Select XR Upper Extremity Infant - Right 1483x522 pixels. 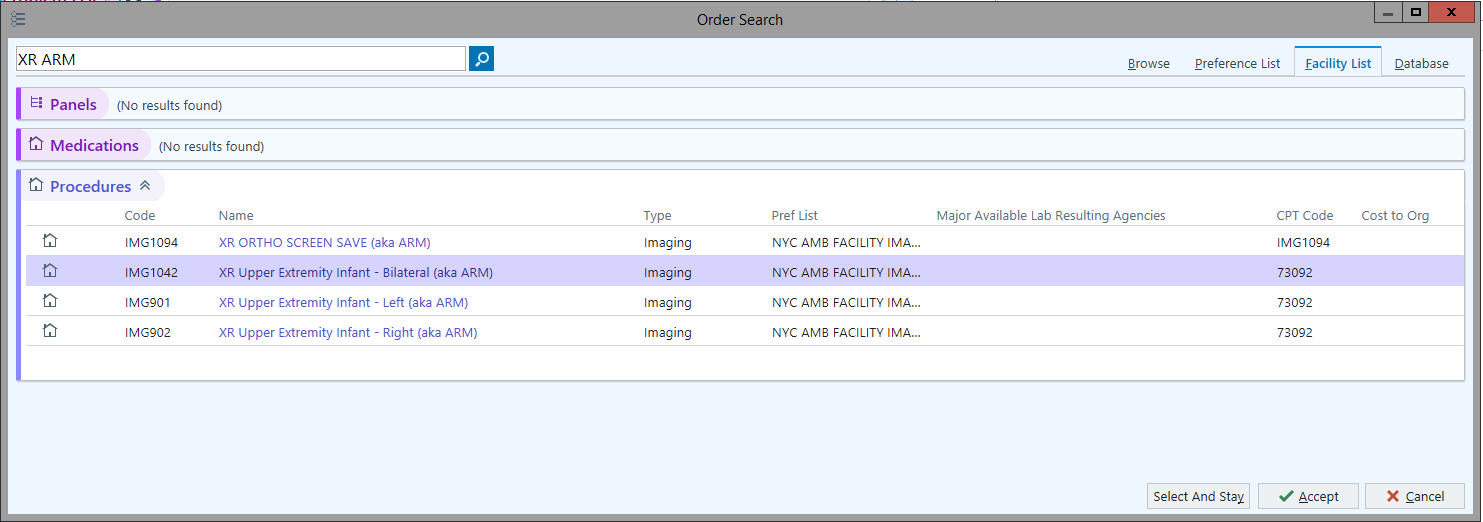click(x=347, y=332)
